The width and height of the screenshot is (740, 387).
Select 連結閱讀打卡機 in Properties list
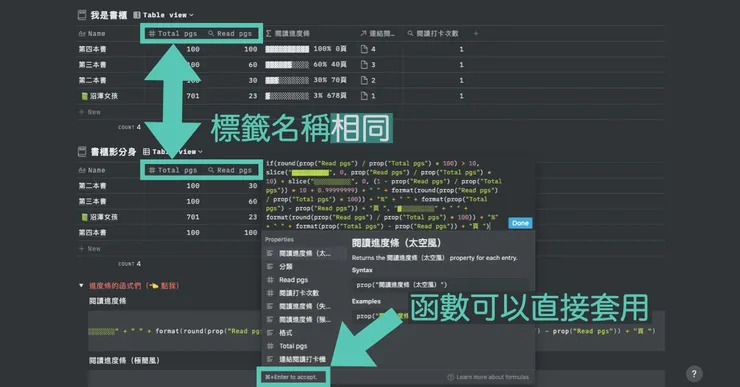tap(303, 359)
